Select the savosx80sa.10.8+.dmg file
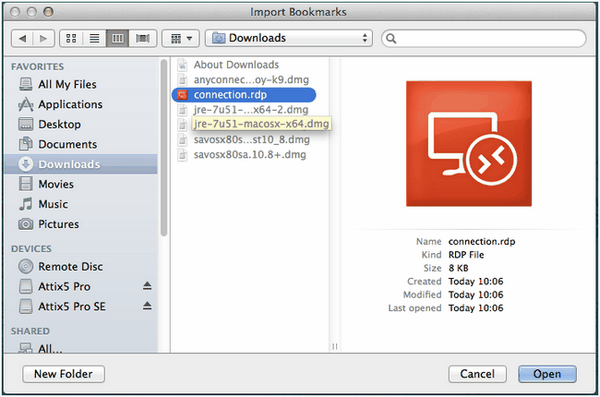This screenshot has width=600, height=397. tap(250, 154)
